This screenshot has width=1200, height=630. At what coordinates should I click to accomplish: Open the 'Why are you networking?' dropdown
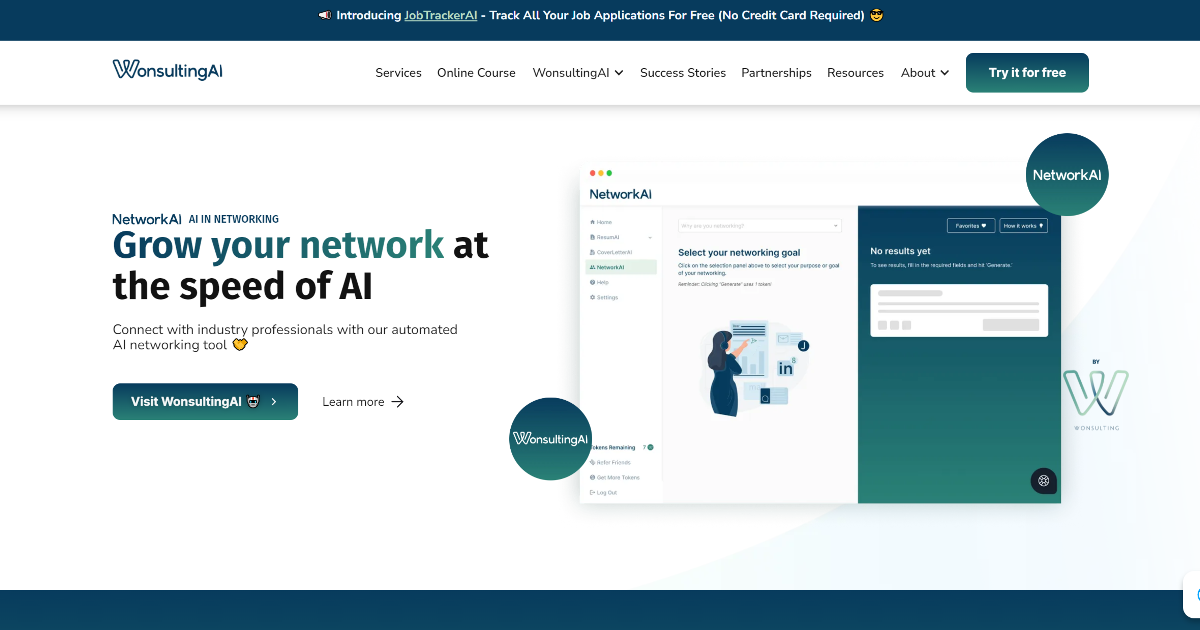point(759,225)
